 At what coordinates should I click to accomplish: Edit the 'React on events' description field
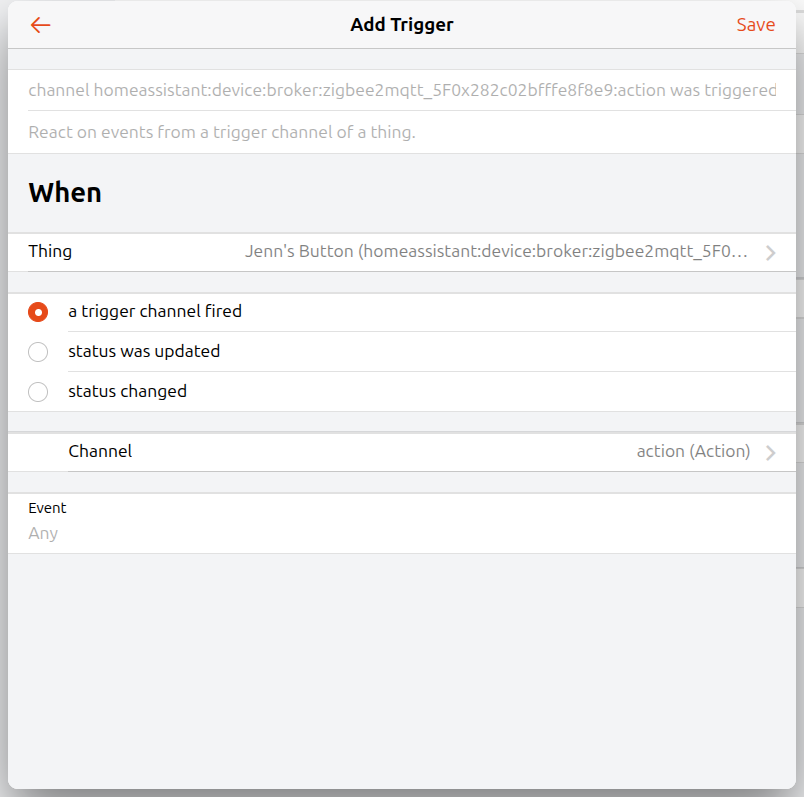click(x=402, y=132)
